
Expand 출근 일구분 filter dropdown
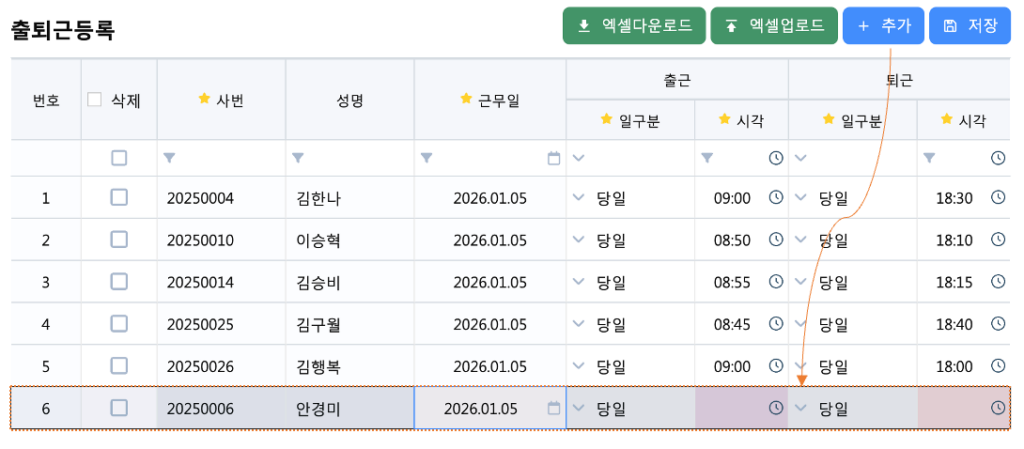click(578, 158)
